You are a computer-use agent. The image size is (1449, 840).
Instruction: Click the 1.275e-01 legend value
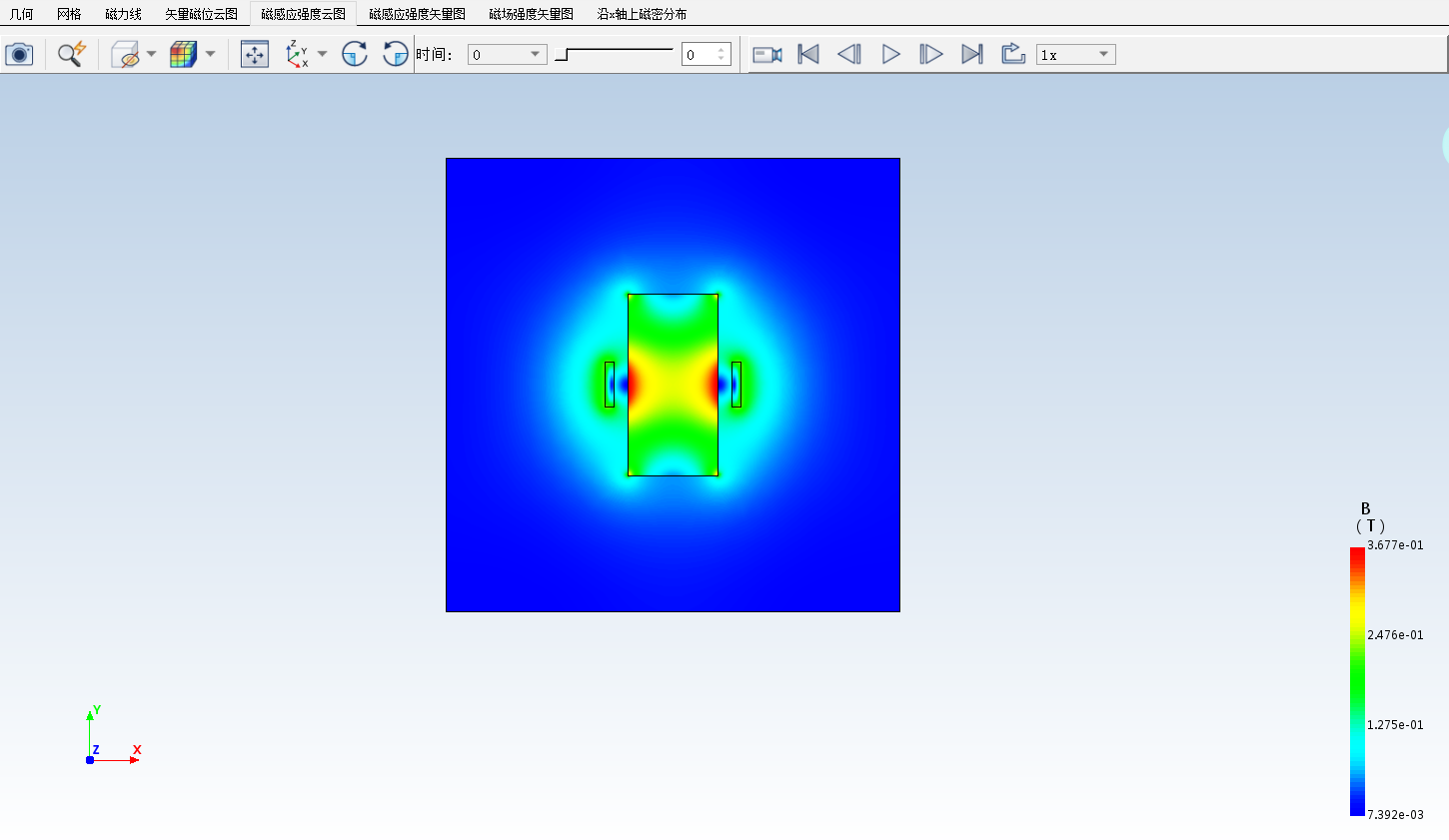point(1395,725)
